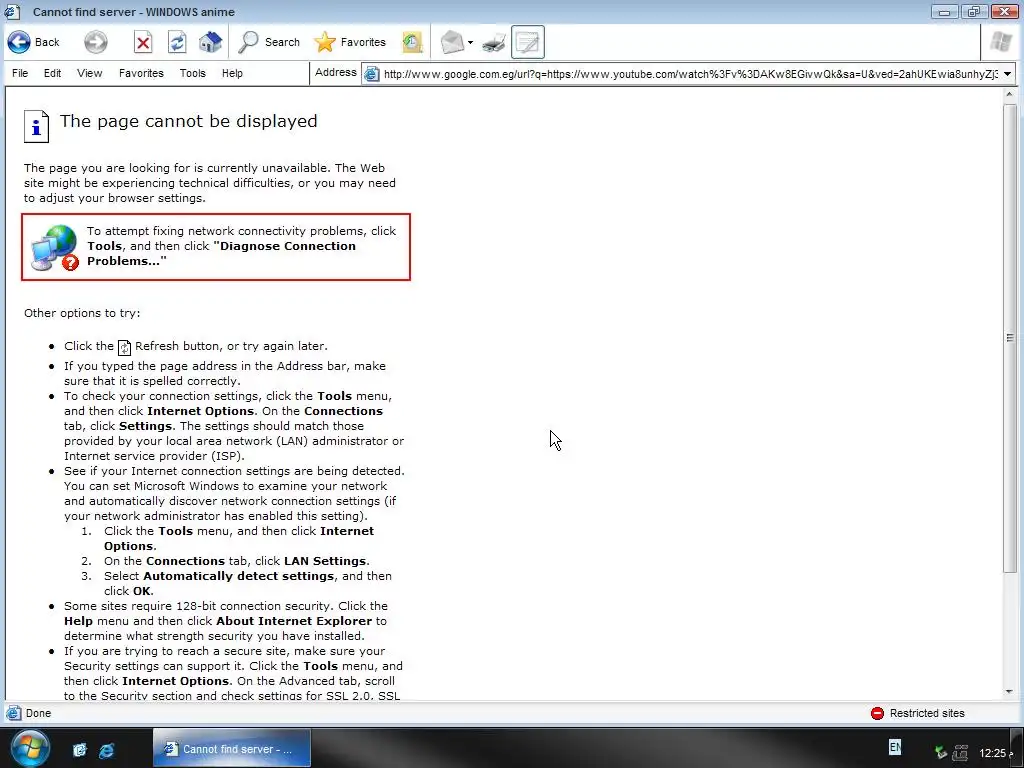Restore down the Internet Explorer window

point(974,11)
